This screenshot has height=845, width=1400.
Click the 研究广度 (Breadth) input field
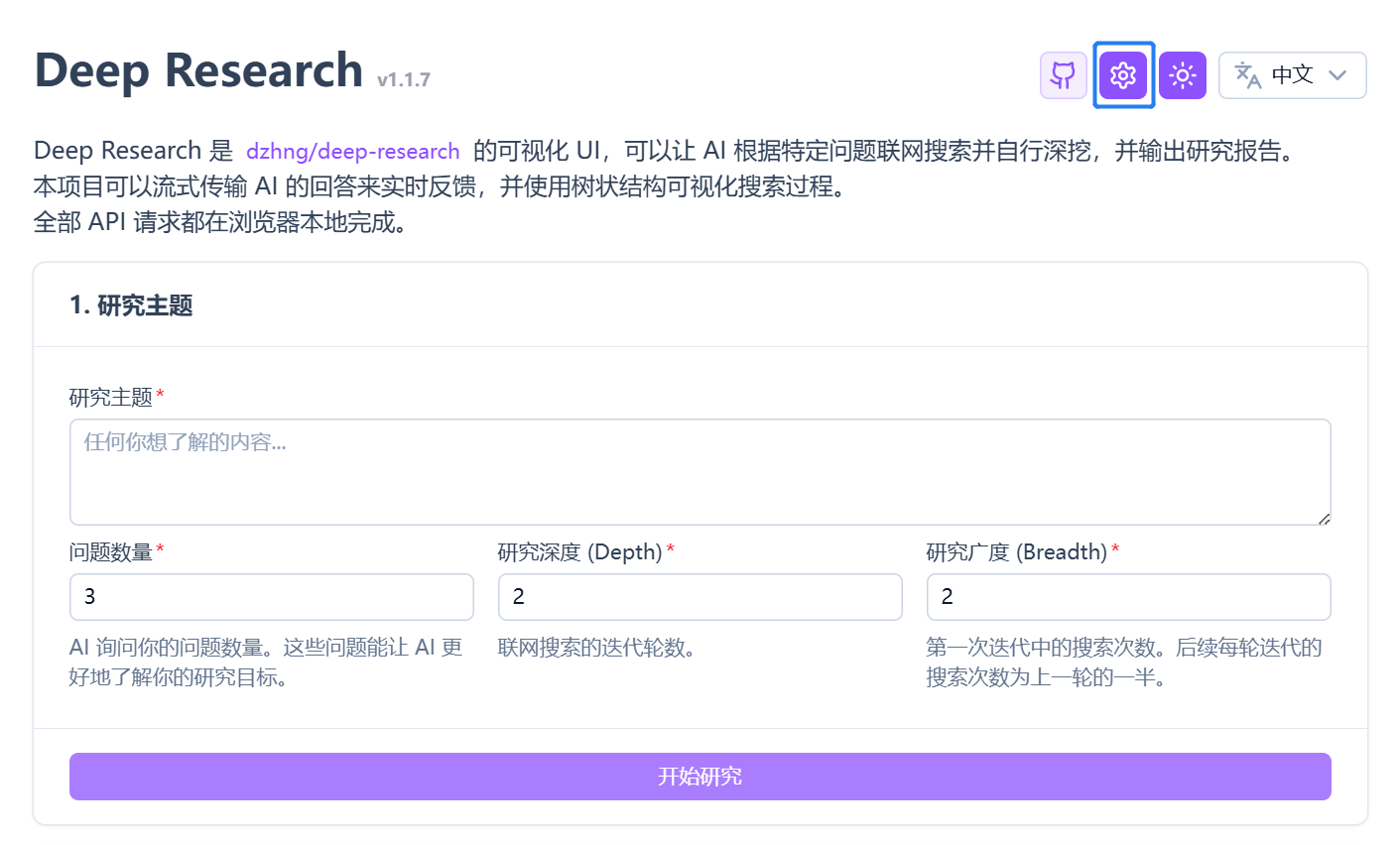pyautogui.click(x=1128, y=597)
